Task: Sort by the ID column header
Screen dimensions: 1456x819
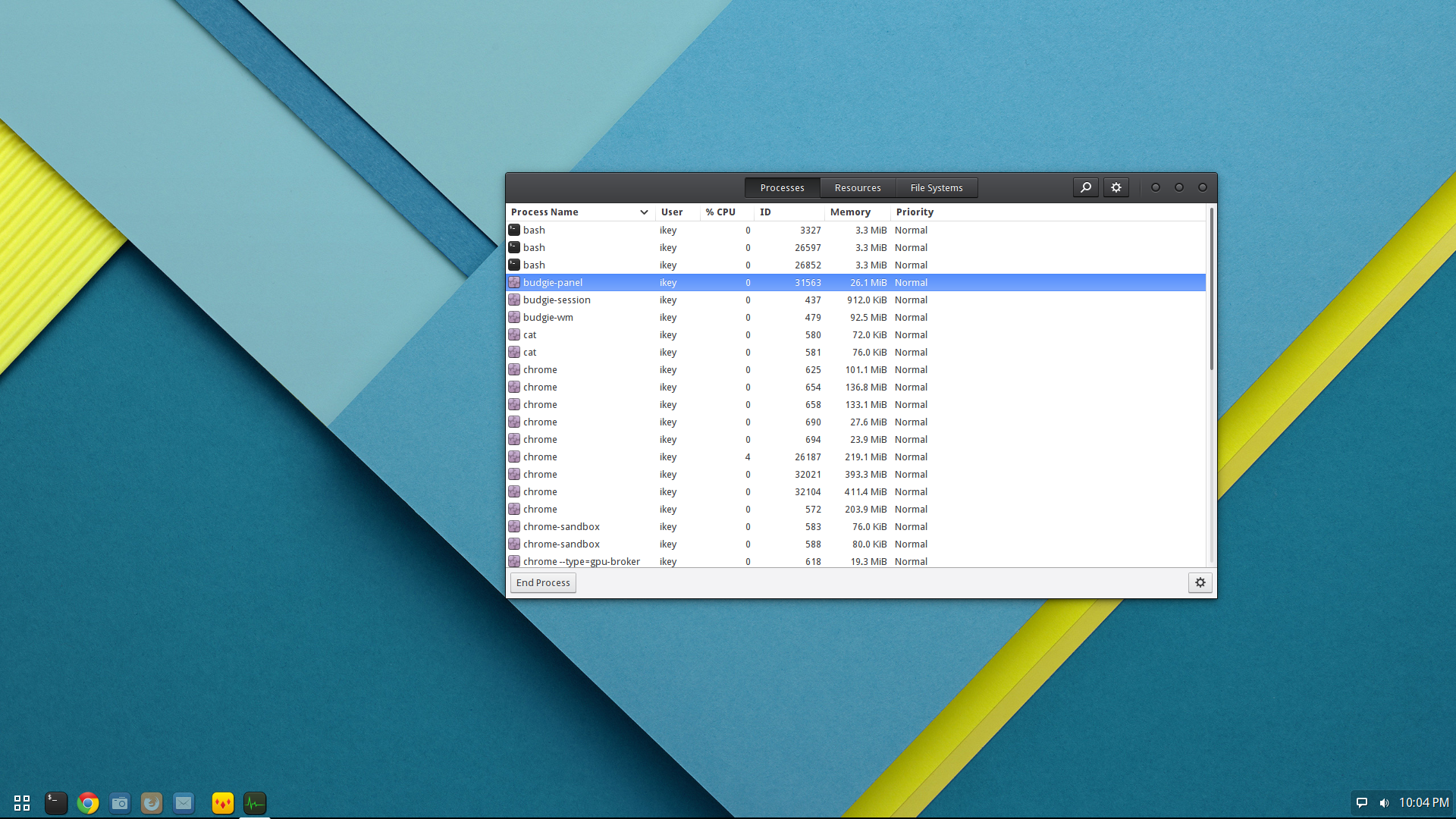Action: pyautogui.click(x=789, y=212)
